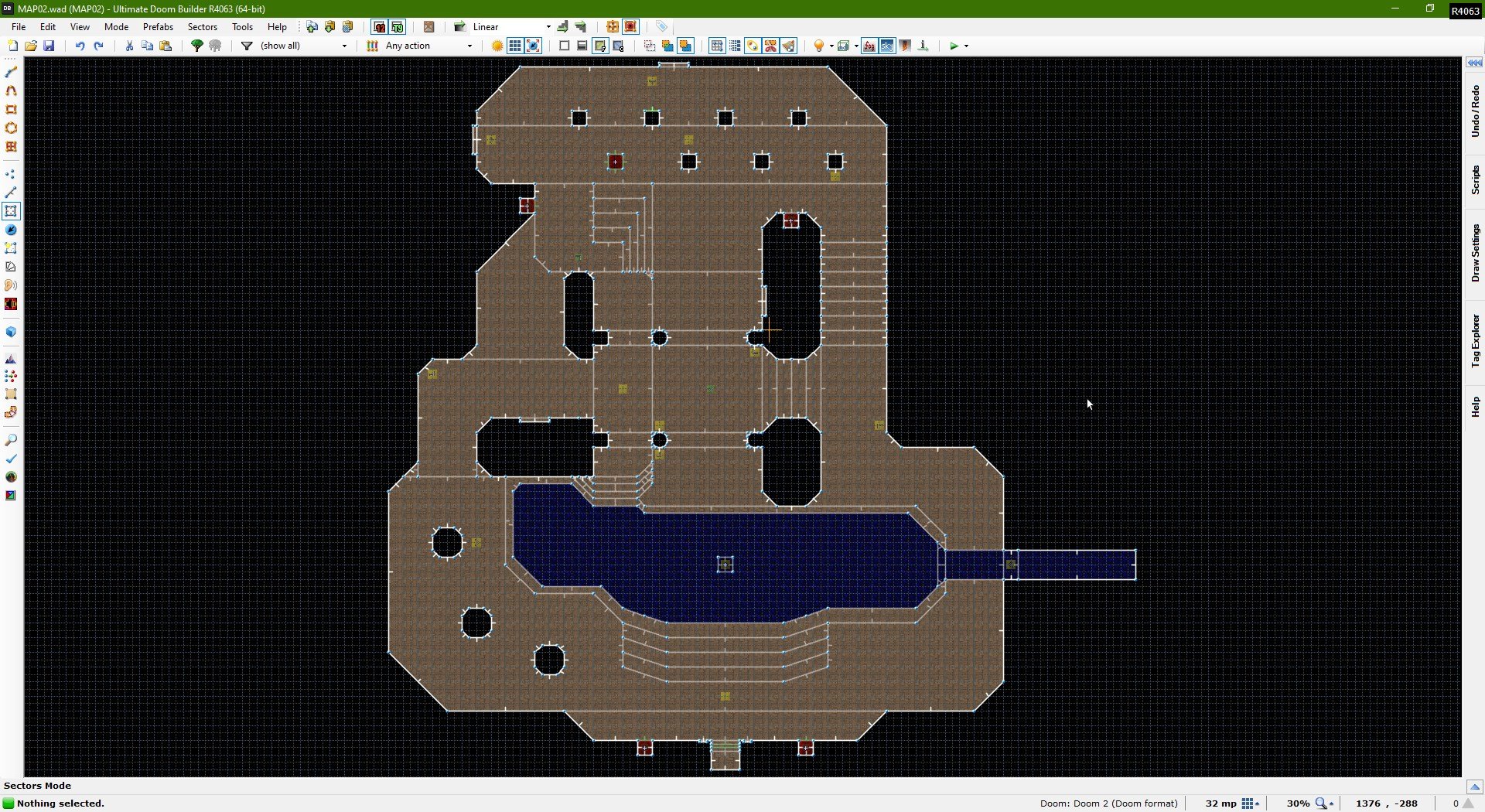Click the tag label icon

click(x=661, y=26)
